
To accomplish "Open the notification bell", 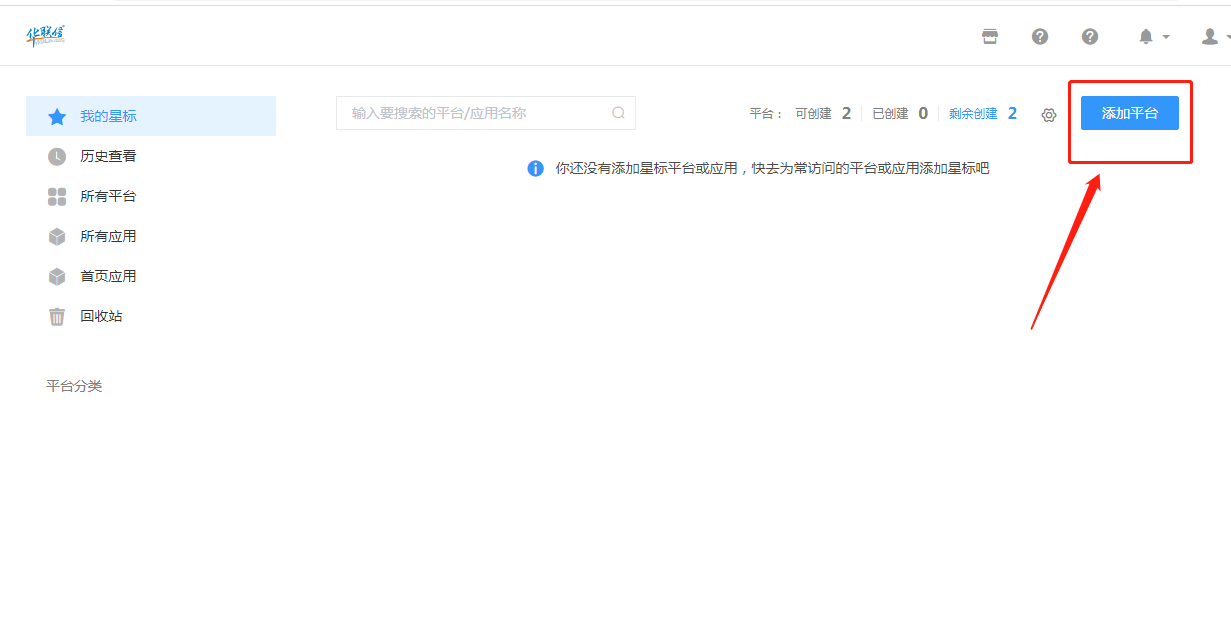I will (x=1146, y=37).
